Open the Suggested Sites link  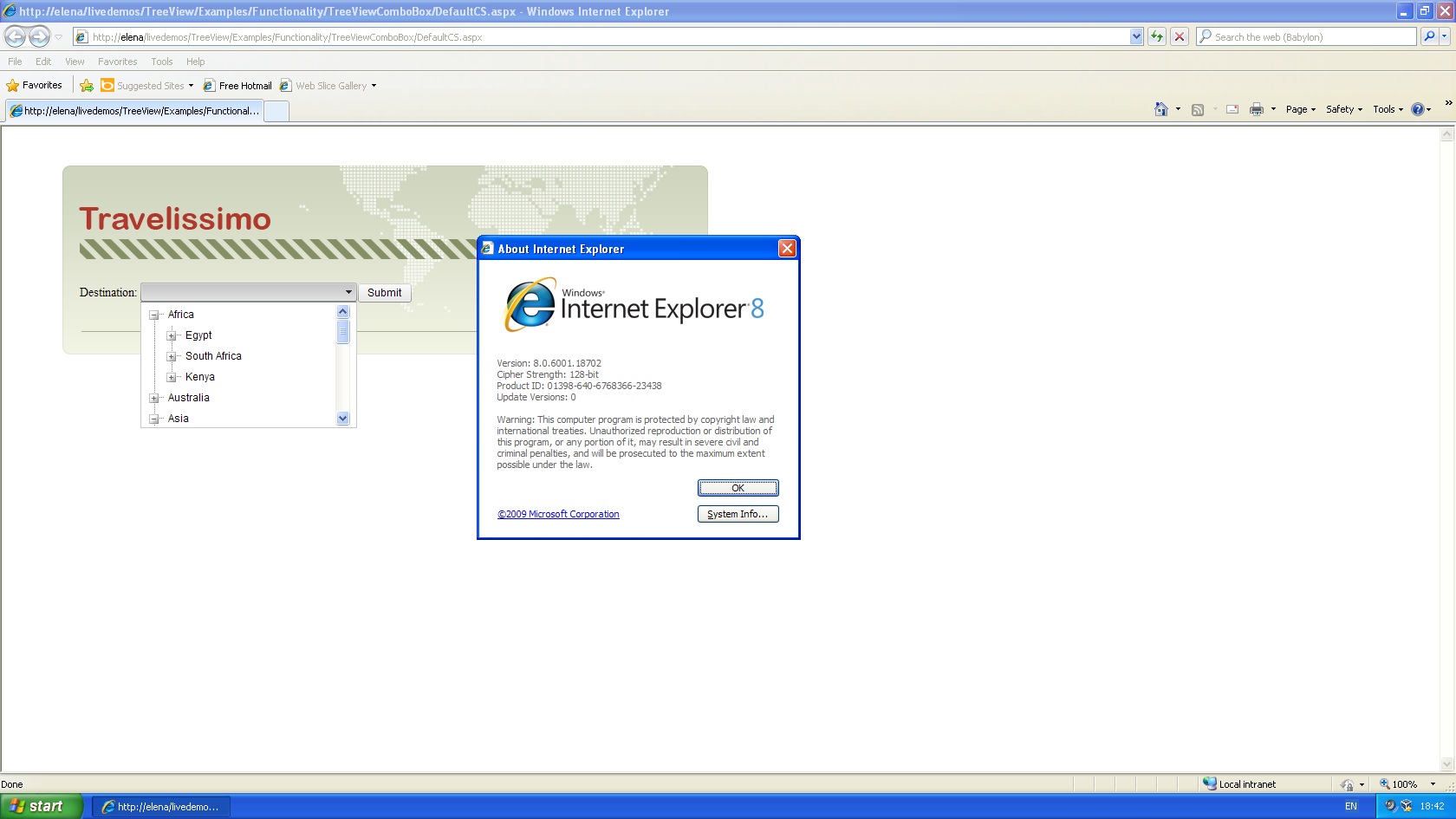click(x=147, y=85)
